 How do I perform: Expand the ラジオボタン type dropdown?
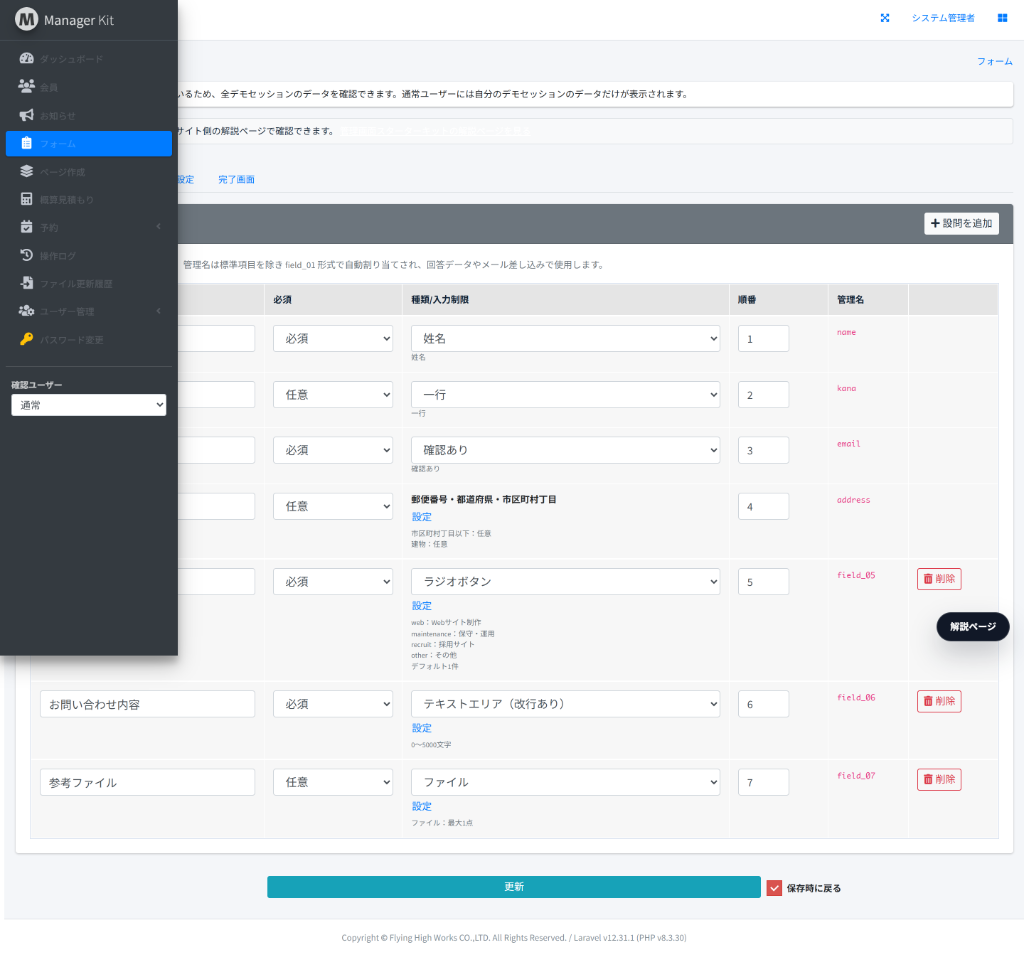click(566, 581)
